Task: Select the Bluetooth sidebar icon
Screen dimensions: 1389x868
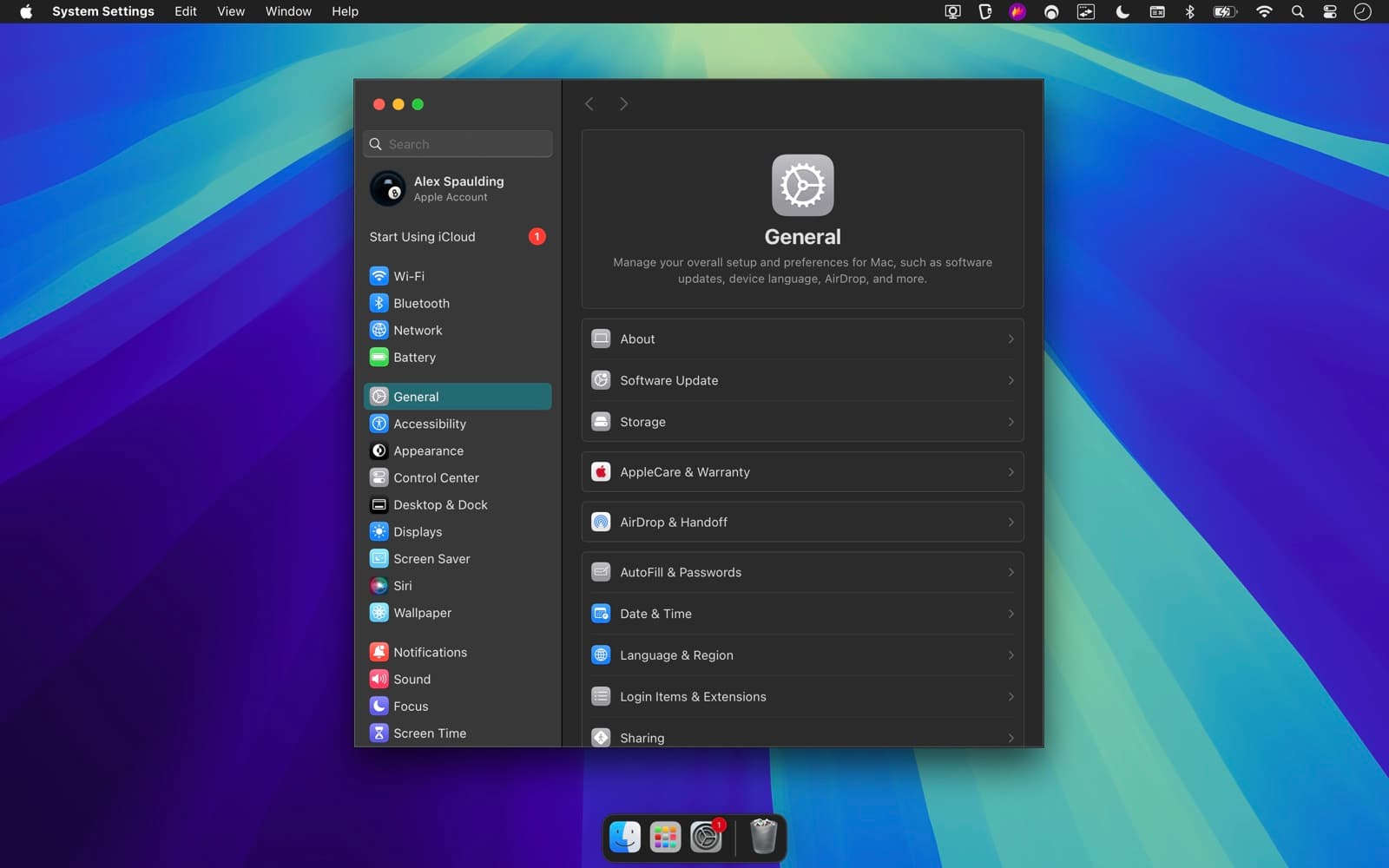Action: point(379,303)
